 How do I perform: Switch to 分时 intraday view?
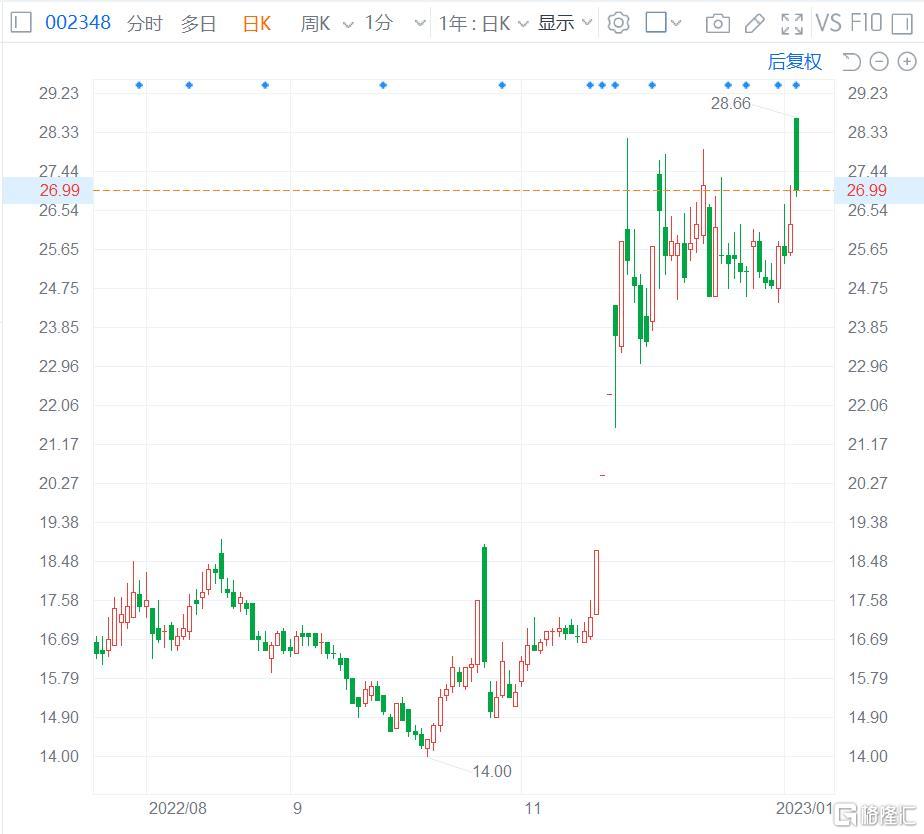coord(144,24)
